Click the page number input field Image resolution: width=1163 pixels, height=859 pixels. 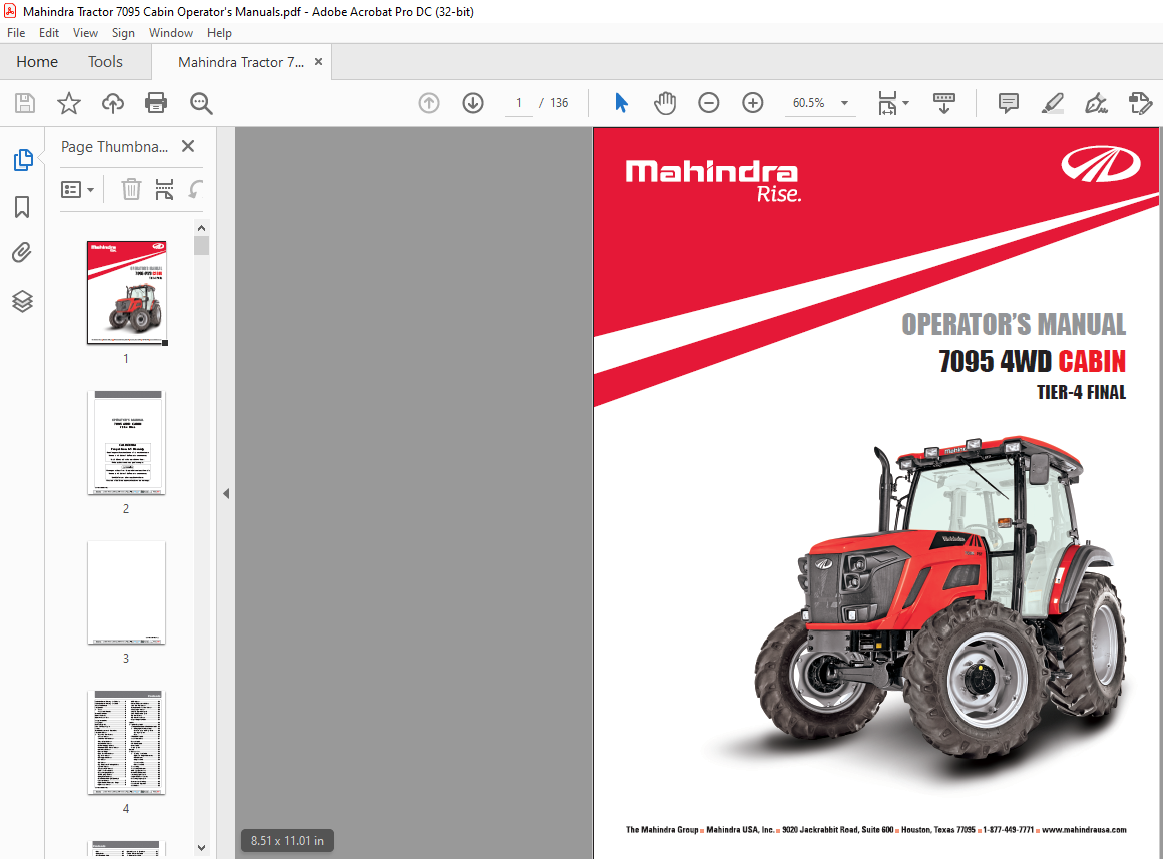pyautogui.click(x=518, y=102)
